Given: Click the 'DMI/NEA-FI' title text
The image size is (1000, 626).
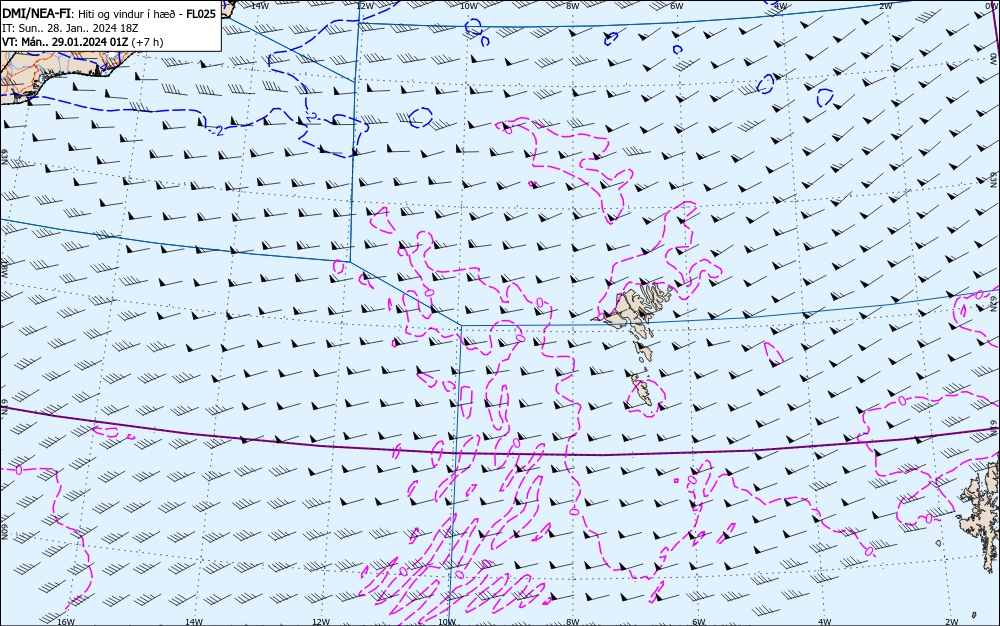Looking at the screenshot, I should pos(37,13).
